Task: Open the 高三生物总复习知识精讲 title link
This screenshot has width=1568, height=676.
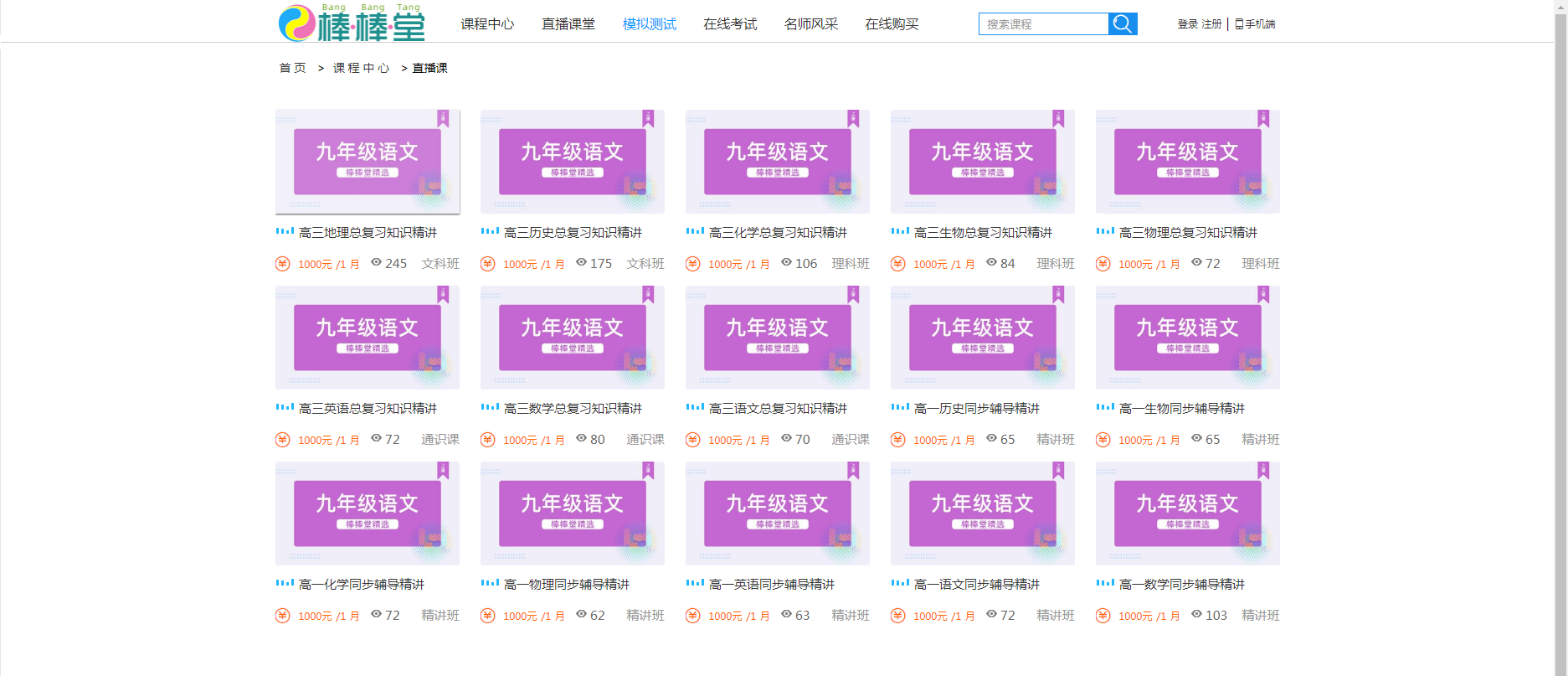Action: pyautogui.click(x=983, y=233)
